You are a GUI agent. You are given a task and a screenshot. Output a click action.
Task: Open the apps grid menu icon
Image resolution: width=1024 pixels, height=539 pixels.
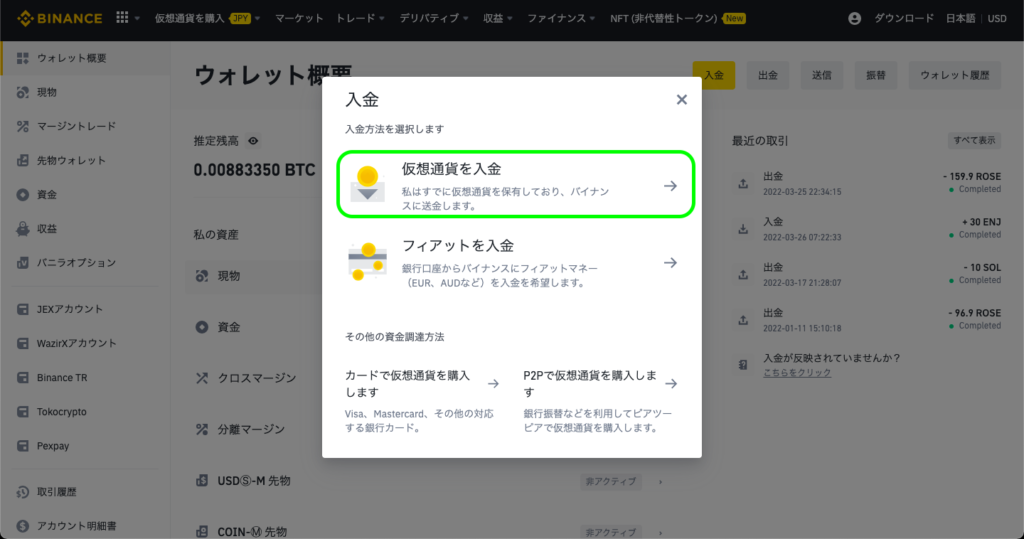point(122,18)
